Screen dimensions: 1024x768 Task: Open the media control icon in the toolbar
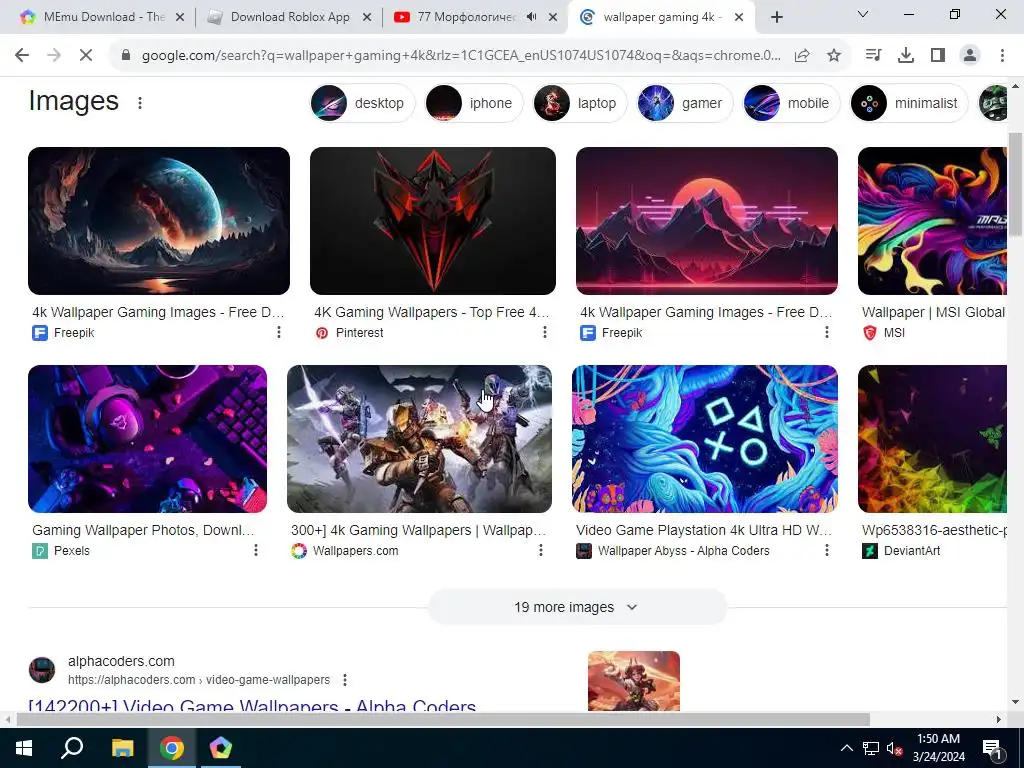[x=873, y=56]
